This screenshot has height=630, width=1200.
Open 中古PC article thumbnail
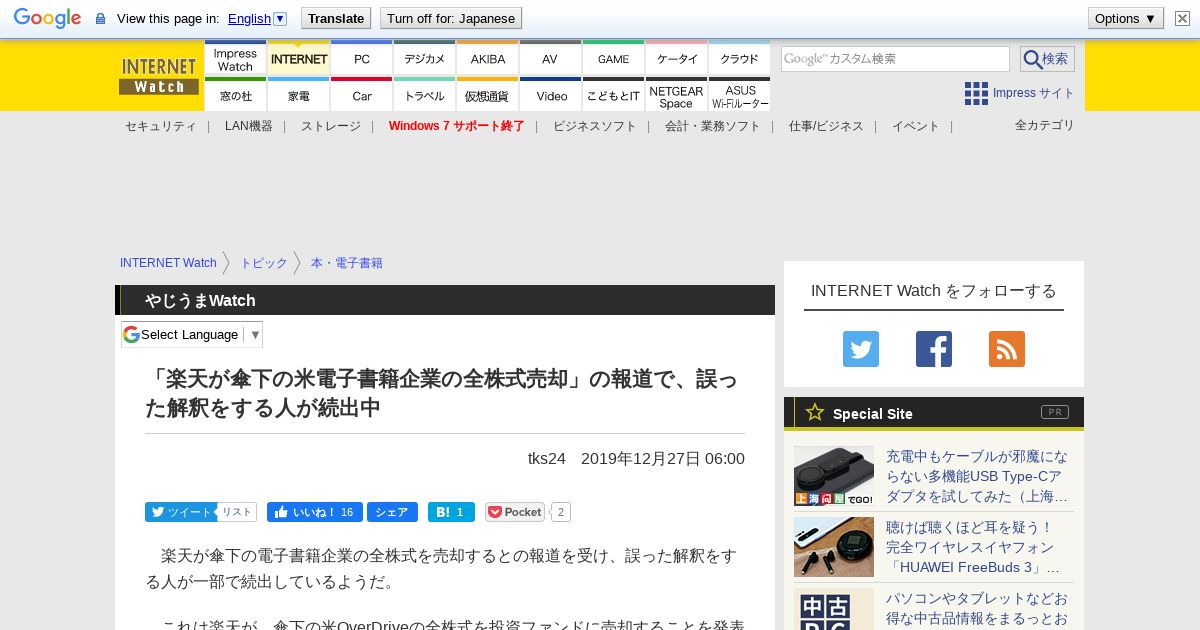click(x=834, y=609)
